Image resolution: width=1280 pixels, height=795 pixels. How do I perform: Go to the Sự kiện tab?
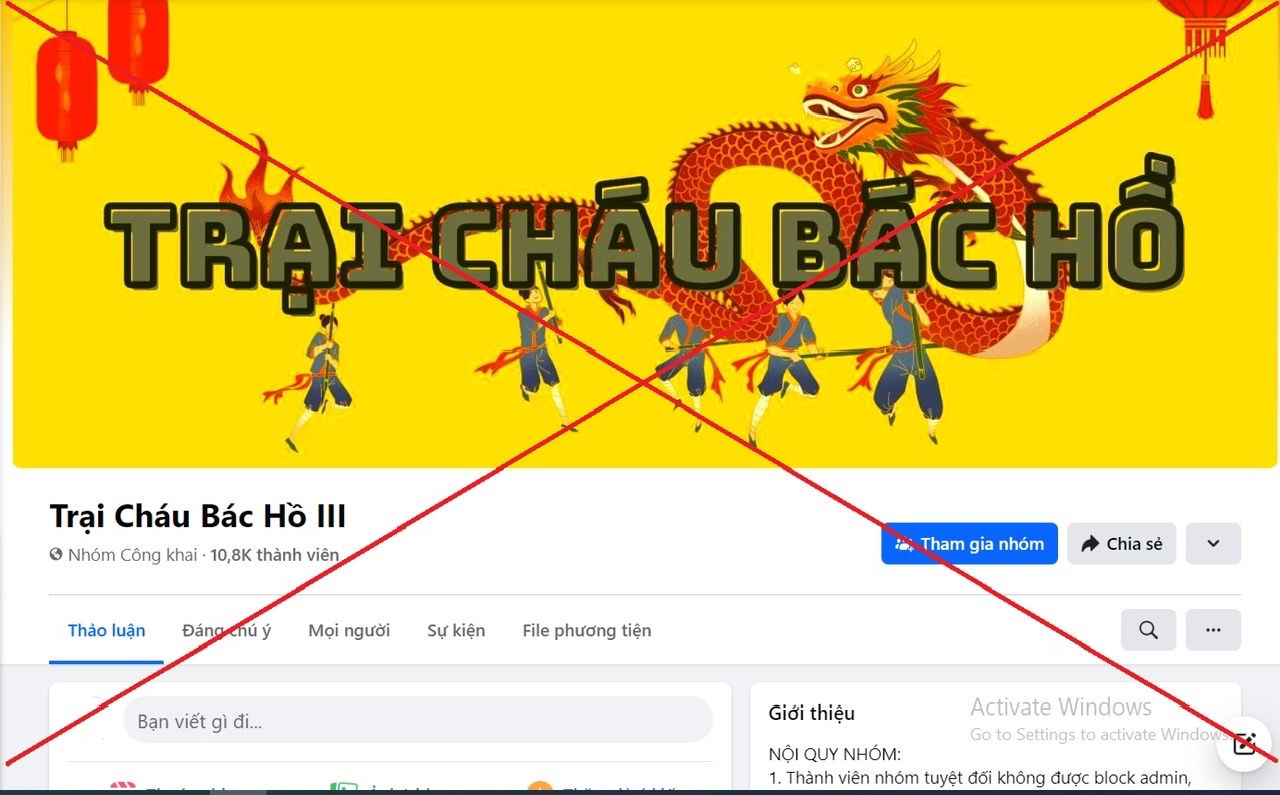pyautogui.click(x=456, y=630)
